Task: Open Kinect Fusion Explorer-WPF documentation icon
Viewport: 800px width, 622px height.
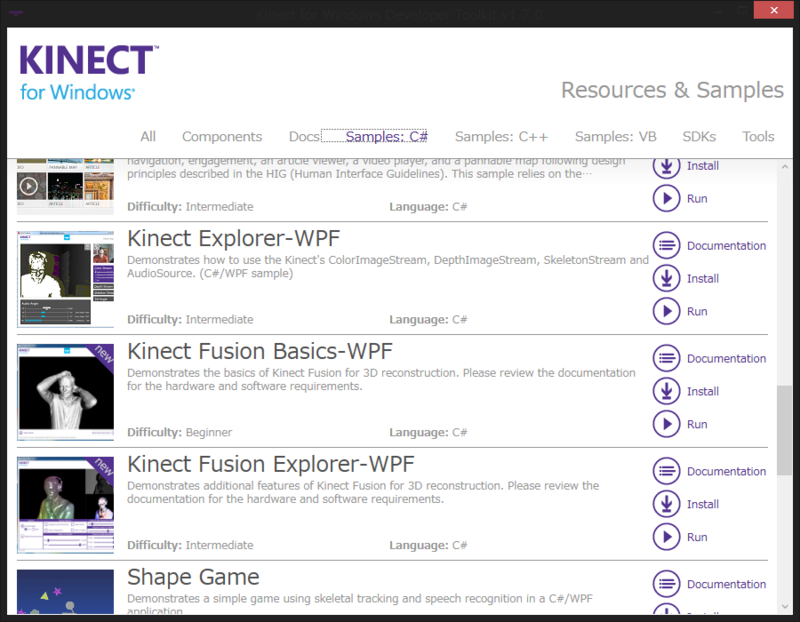Action: coord(666,471)
